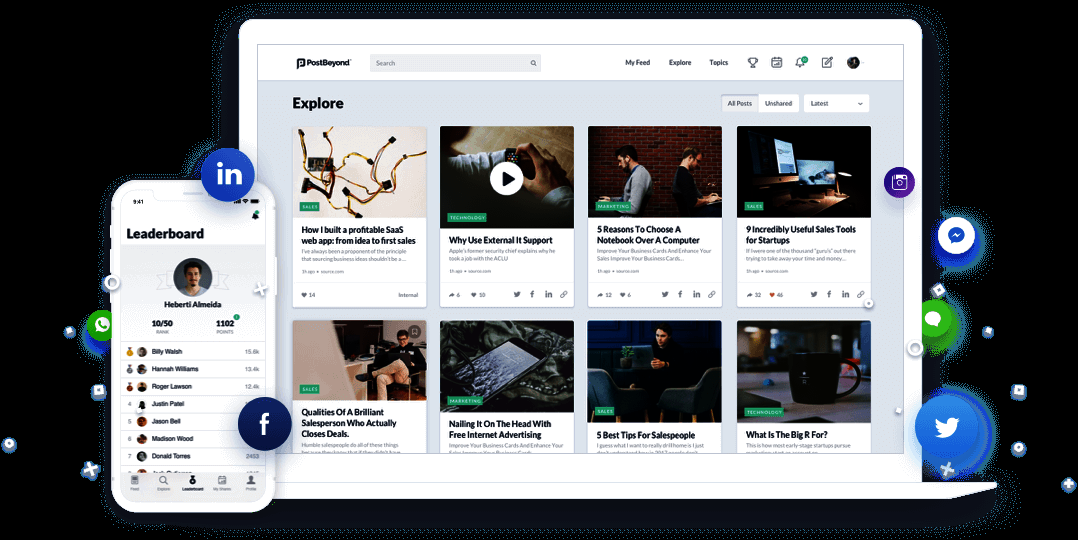Viewport: 1078px width, 540px height.
Task: Like the 'How I built a profitable SaaS' post
Action: pos(305,295)
